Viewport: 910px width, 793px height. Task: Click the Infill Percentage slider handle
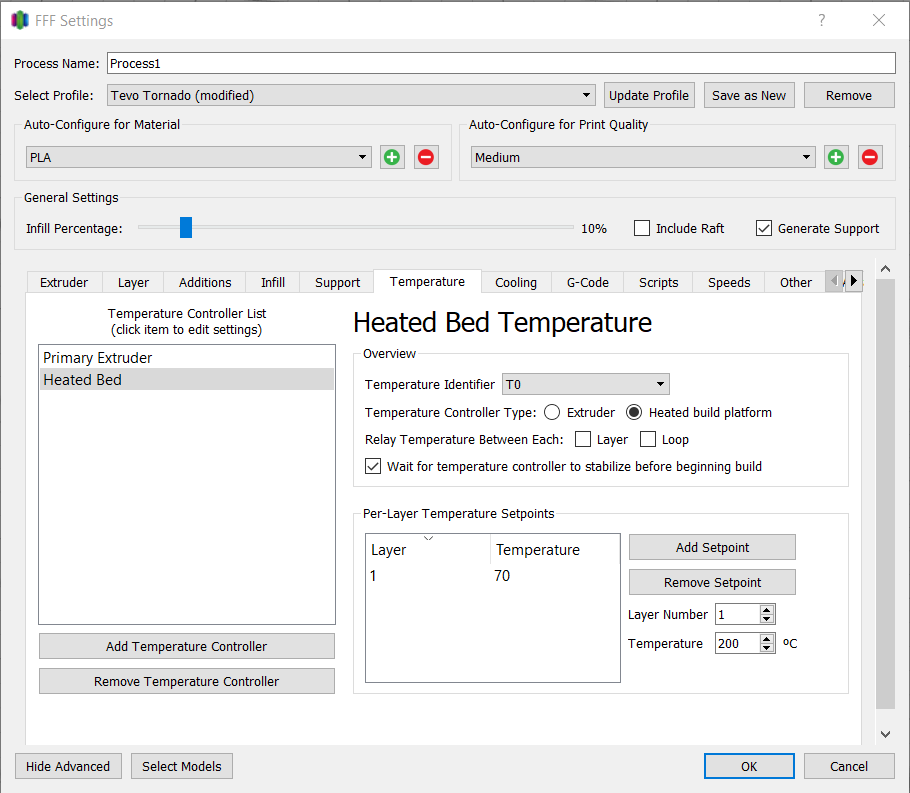click(x=186, y=228)
